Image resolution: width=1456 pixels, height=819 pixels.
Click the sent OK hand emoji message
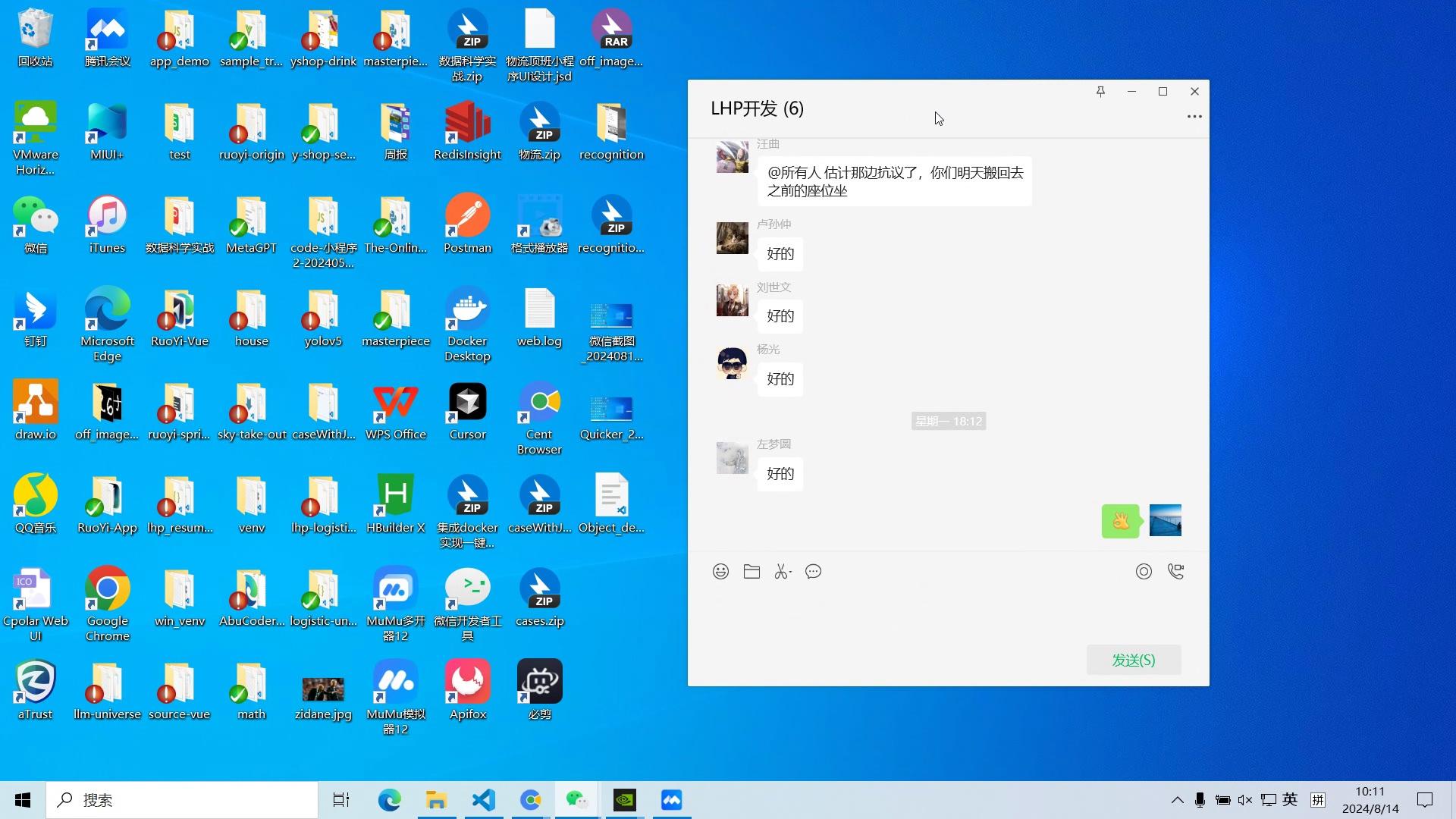click(x=1120, y=521)
